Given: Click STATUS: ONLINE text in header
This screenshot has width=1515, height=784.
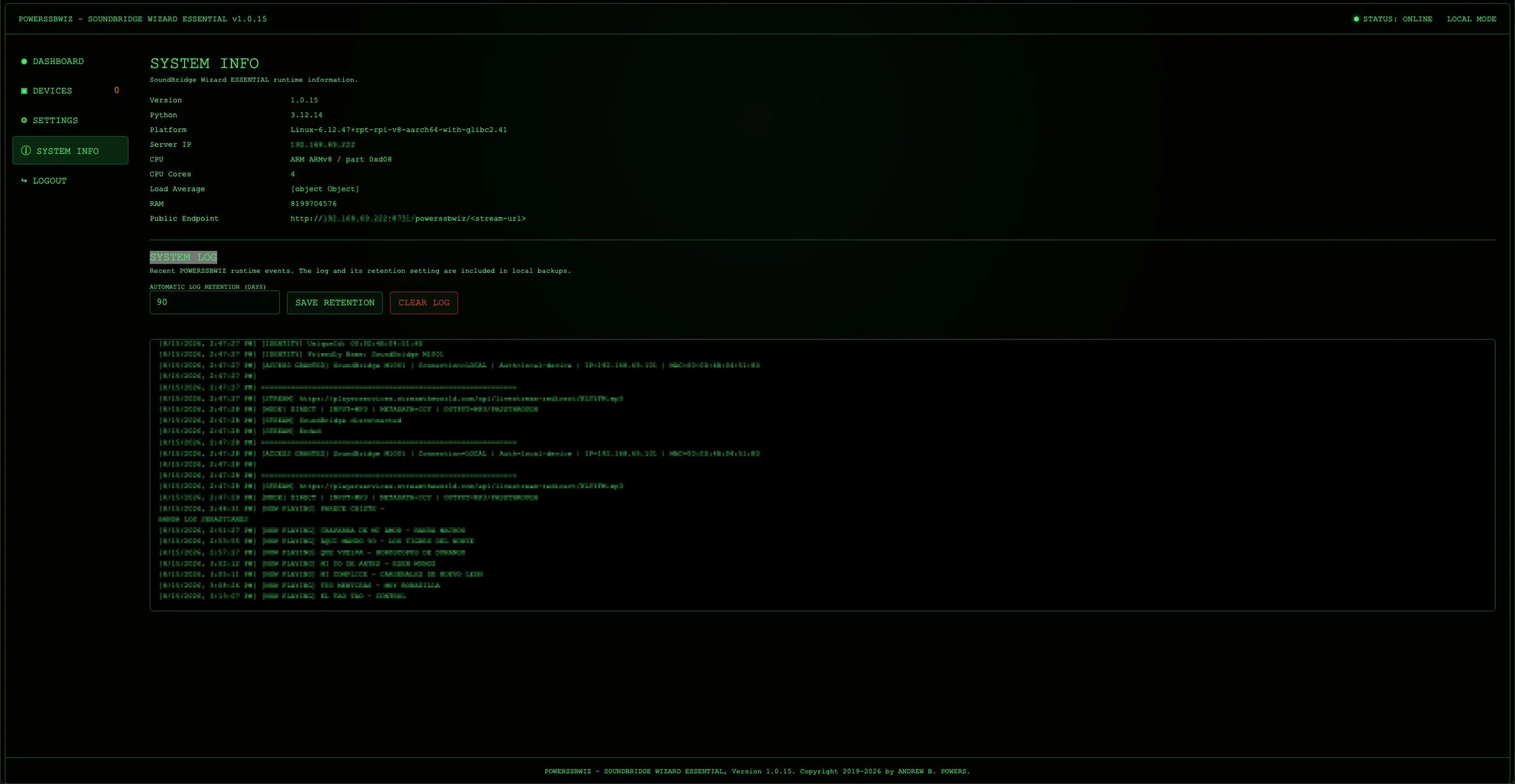Looking at the screenshot, I should 1397,19.
